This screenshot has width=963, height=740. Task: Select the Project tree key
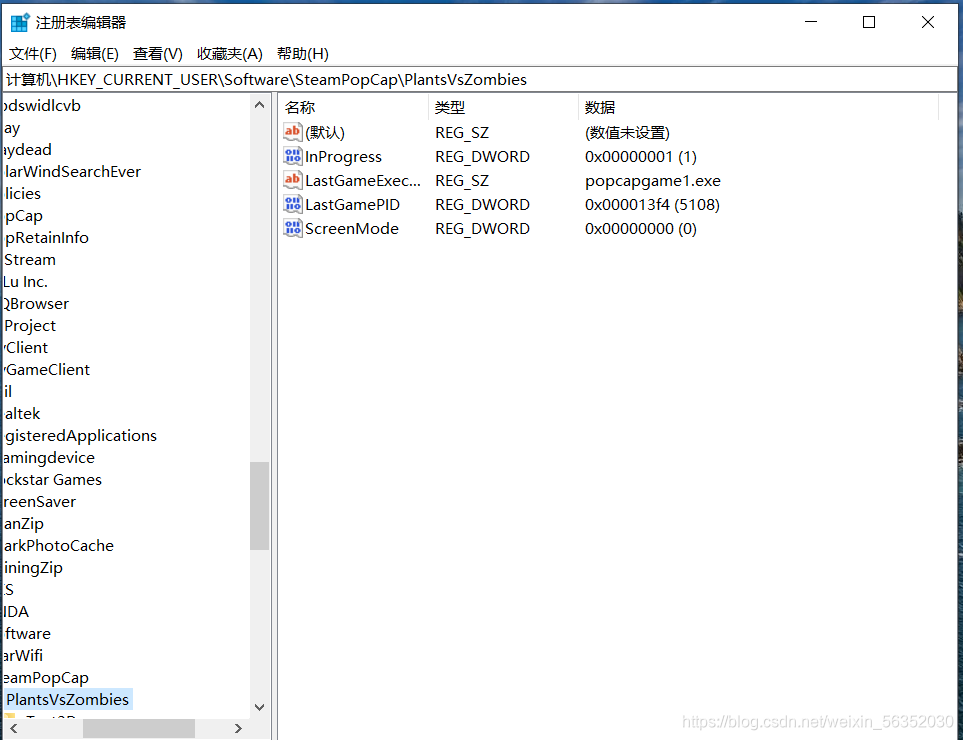pyautogui.click(x=29, y=325)
